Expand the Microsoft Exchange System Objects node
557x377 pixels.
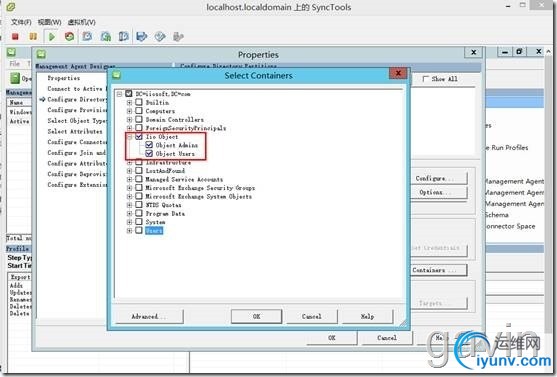[x=130, y=196]
